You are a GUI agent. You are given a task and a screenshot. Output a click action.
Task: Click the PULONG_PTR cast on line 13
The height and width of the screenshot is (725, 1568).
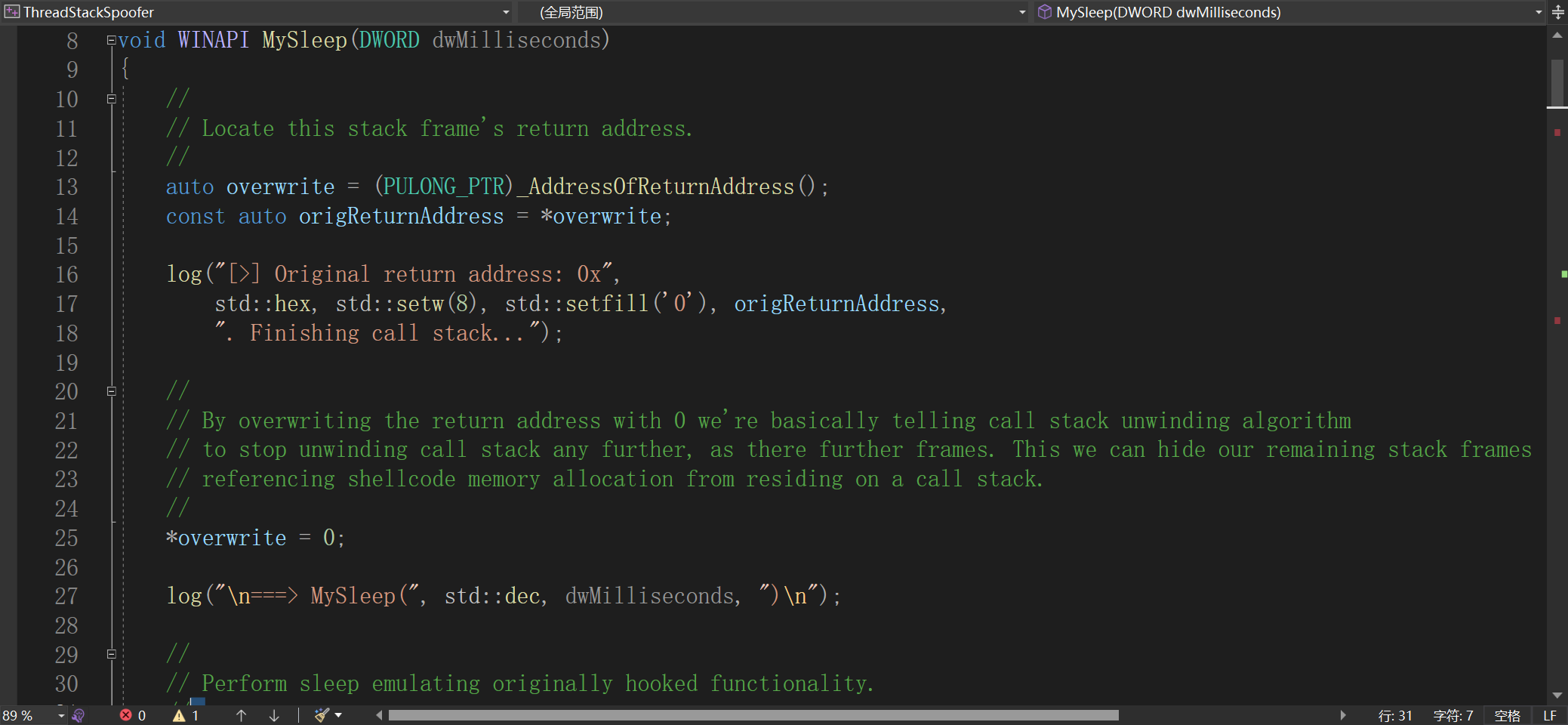click(x=443, y=187)
